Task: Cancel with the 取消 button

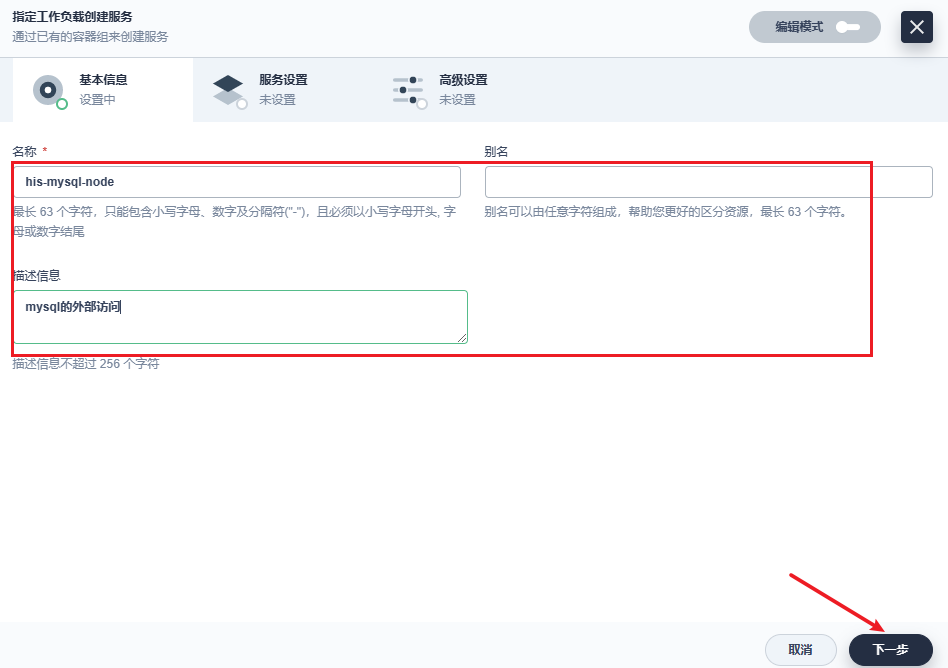Action: [x=800, y=650]
